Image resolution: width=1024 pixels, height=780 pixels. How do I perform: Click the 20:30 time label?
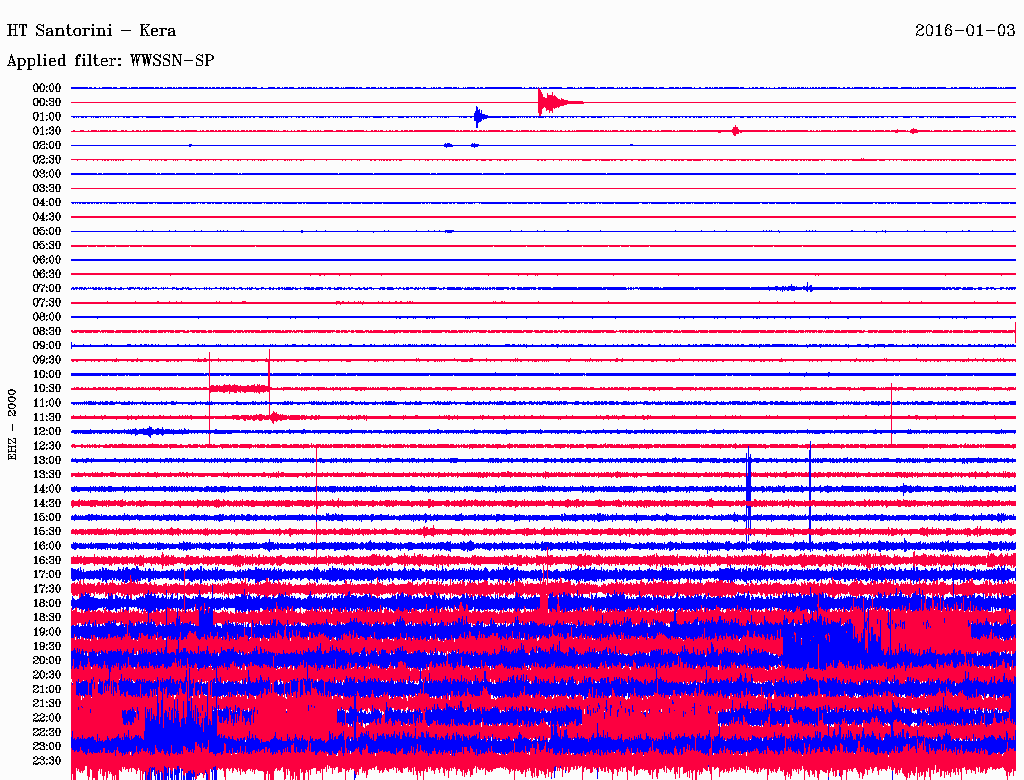tap(47, 674)
